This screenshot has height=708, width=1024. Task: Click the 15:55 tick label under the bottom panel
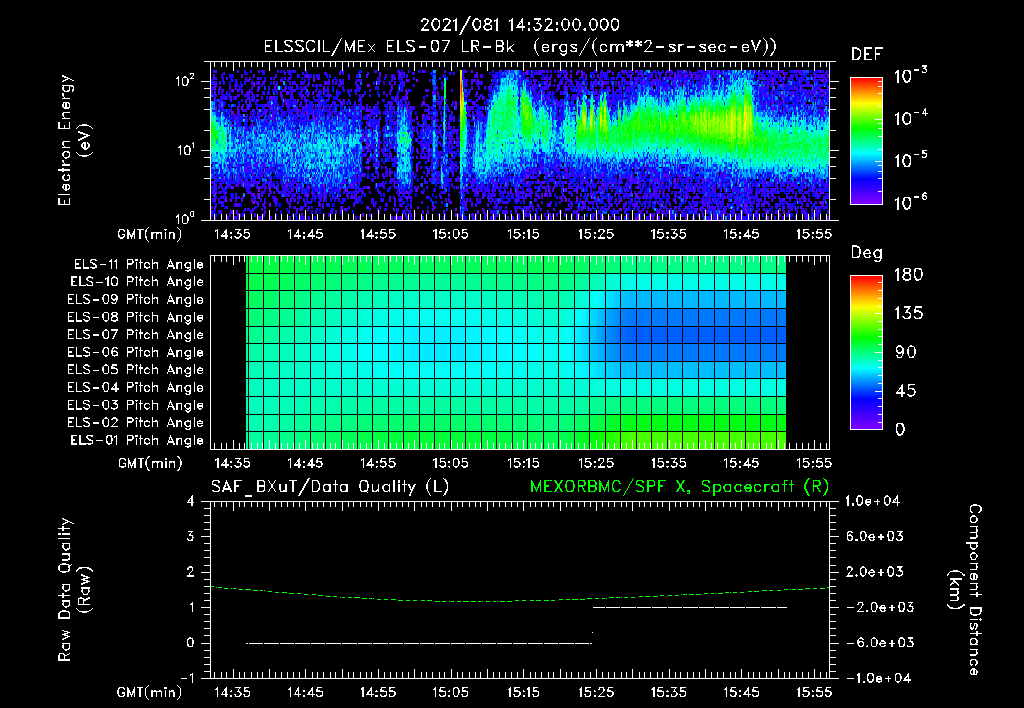[814, 692]
